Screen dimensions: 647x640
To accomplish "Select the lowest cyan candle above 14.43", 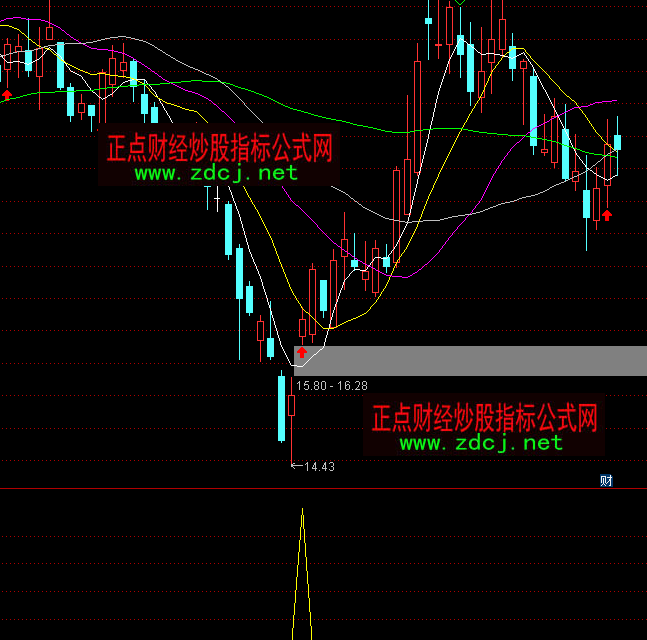I will (x=282, y=407).
